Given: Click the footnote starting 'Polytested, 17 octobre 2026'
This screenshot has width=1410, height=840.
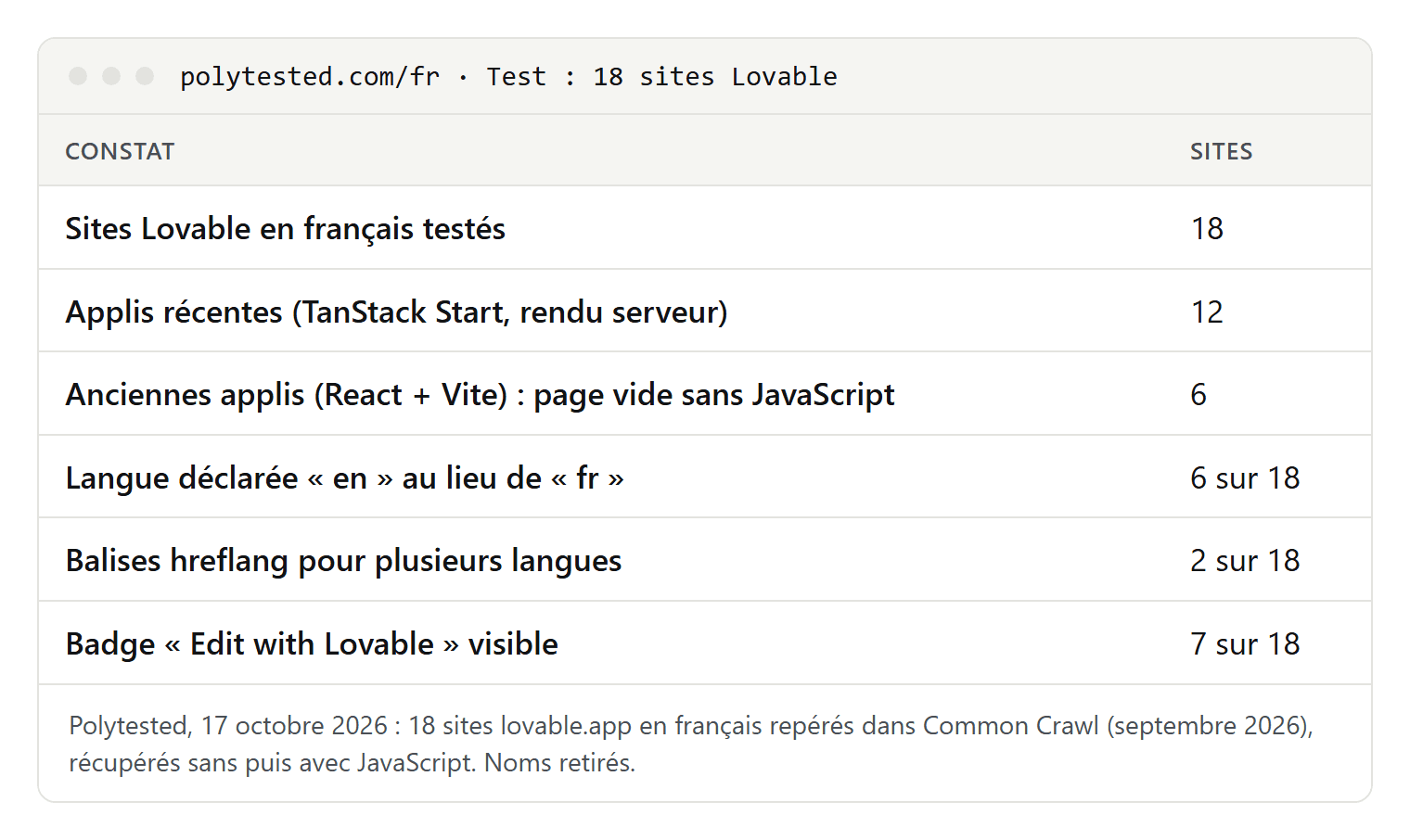Looking at the screenshot, I should click(x=691, y=744).
